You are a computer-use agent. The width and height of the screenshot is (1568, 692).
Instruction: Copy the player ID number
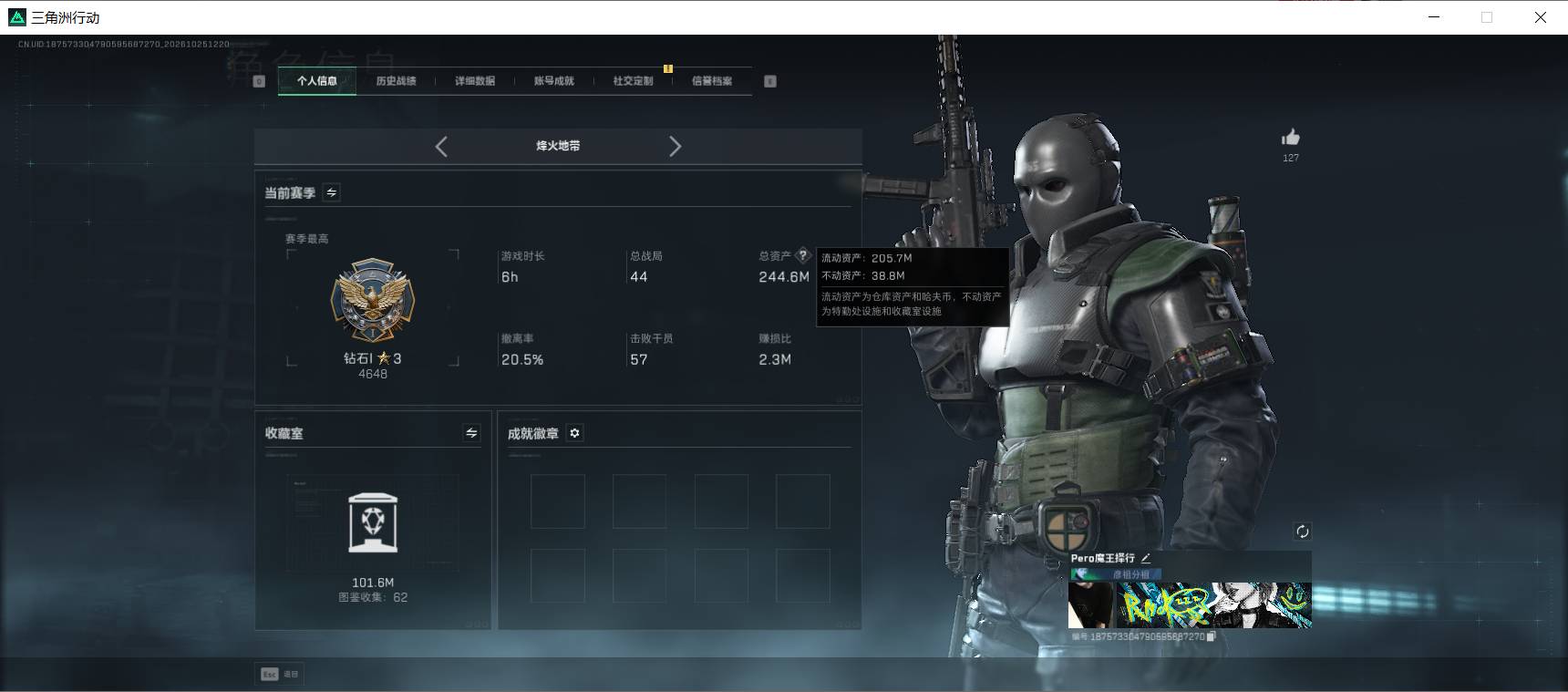[1211, 636]
